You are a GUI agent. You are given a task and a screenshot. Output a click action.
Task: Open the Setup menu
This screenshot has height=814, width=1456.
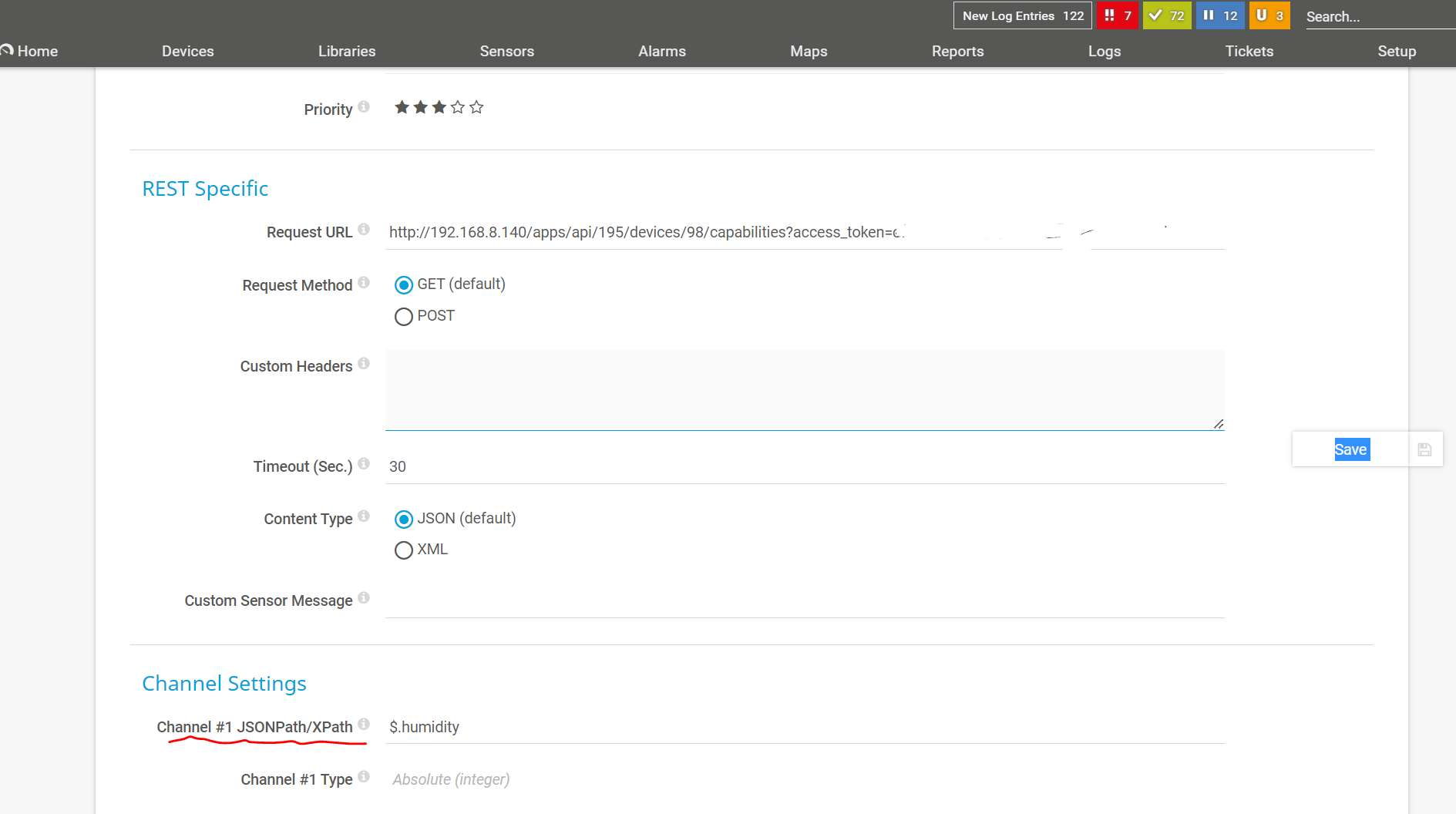[x=1396, y=51]
